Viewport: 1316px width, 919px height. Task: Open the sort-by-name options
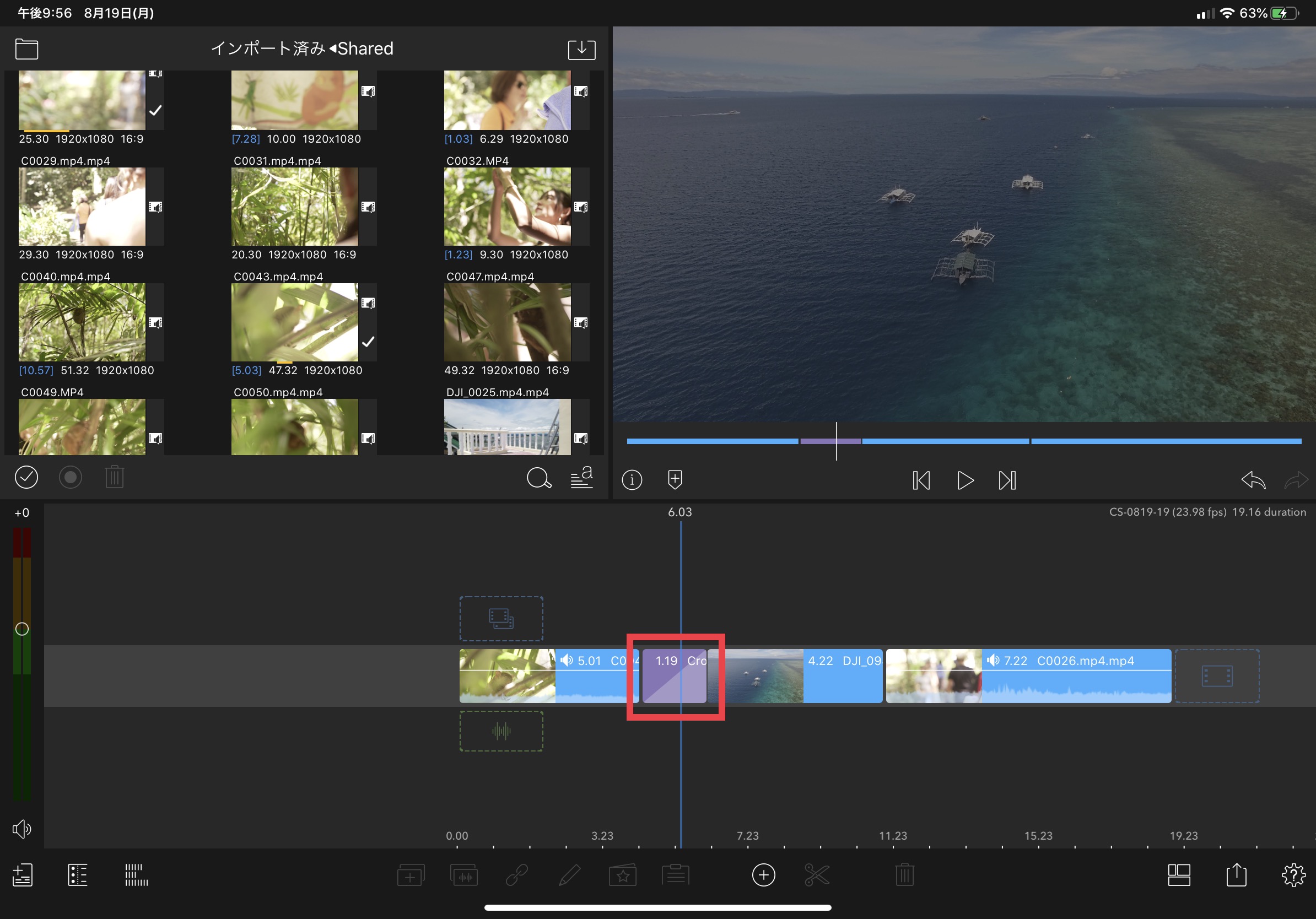click(x=581, y=477)
